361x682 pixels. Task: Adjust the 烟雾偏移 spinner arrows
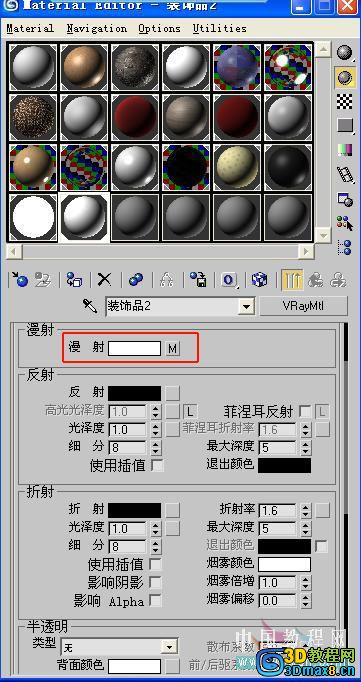click(306, 601)
